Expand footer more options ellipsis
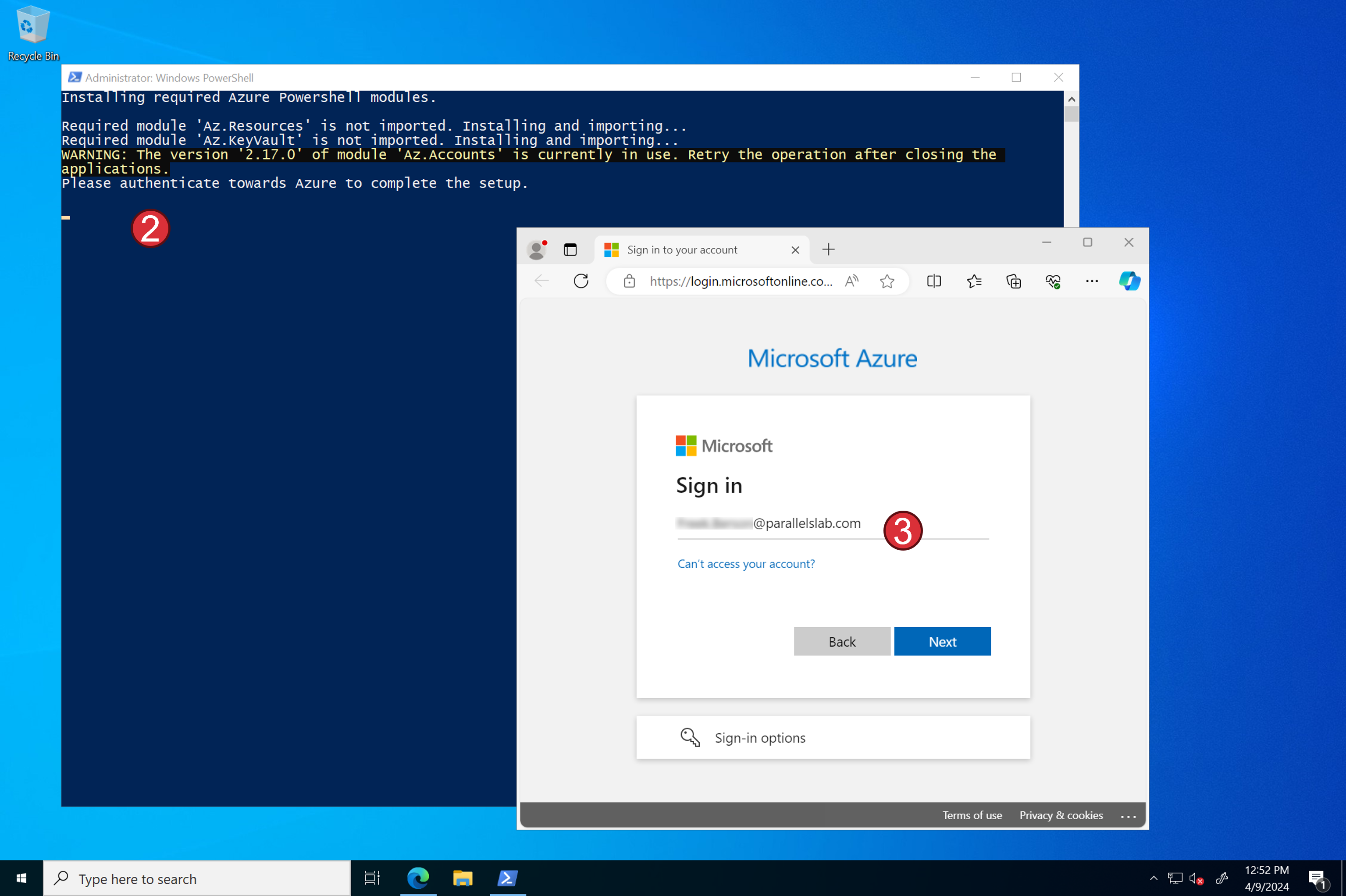The height and width of the screenshot is (896, 1346). tap(1128, 816)
